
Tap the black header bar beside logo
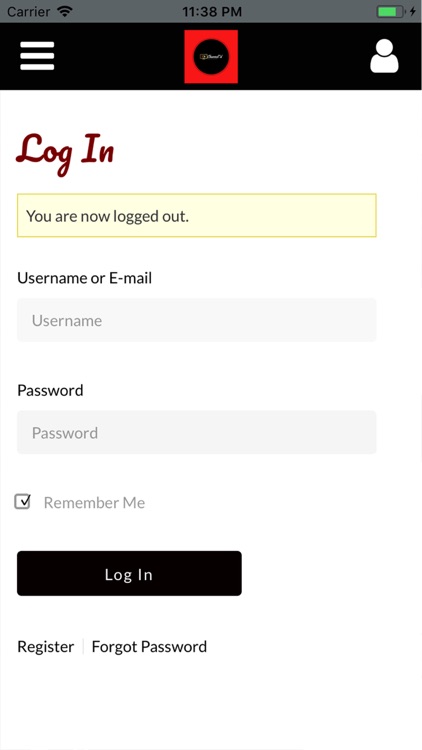[304, 56]
